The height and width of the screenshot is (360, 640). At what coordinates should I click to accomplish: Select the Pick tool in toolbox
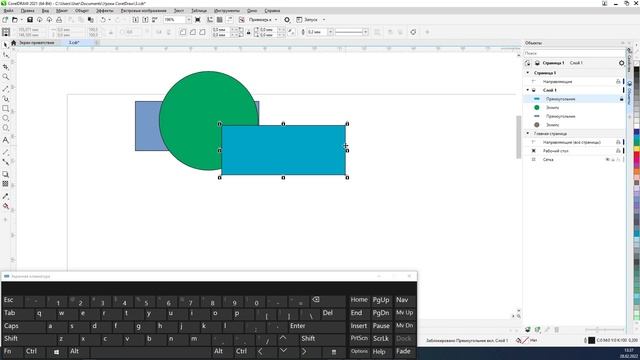(x=5, y=44)
